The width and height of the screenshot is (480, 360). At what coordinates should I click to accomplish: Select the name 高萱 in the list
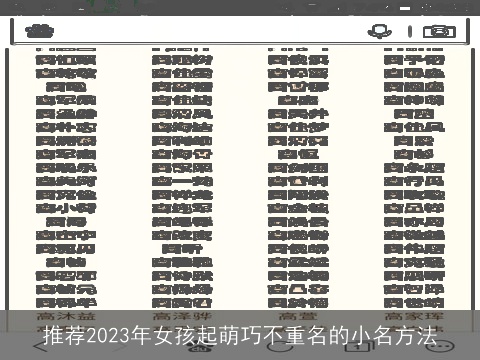tap(298, 316)
